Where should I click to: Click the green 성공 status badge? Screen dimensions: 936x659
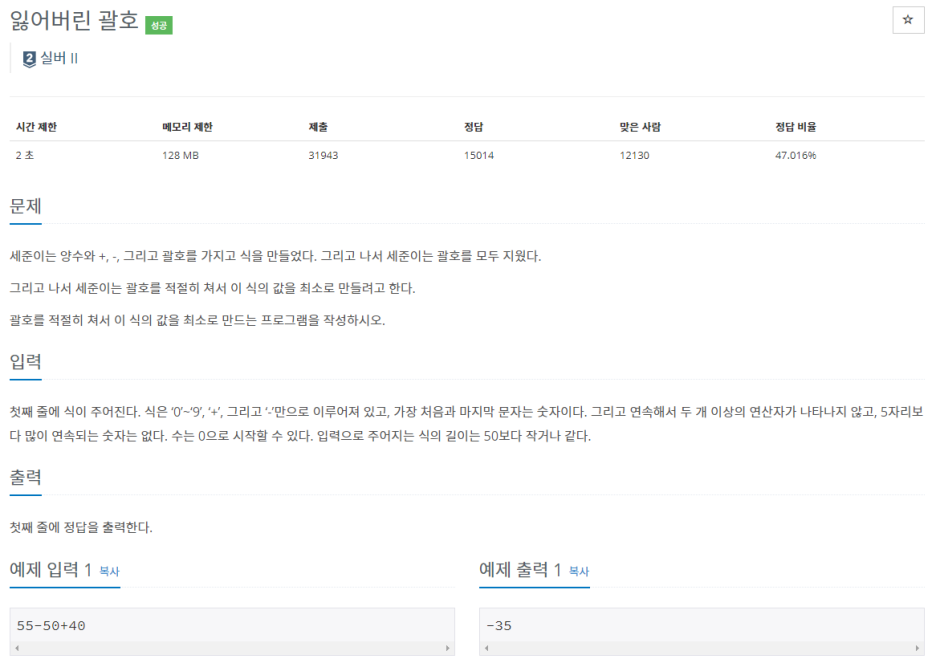click(x=159, y=25)
